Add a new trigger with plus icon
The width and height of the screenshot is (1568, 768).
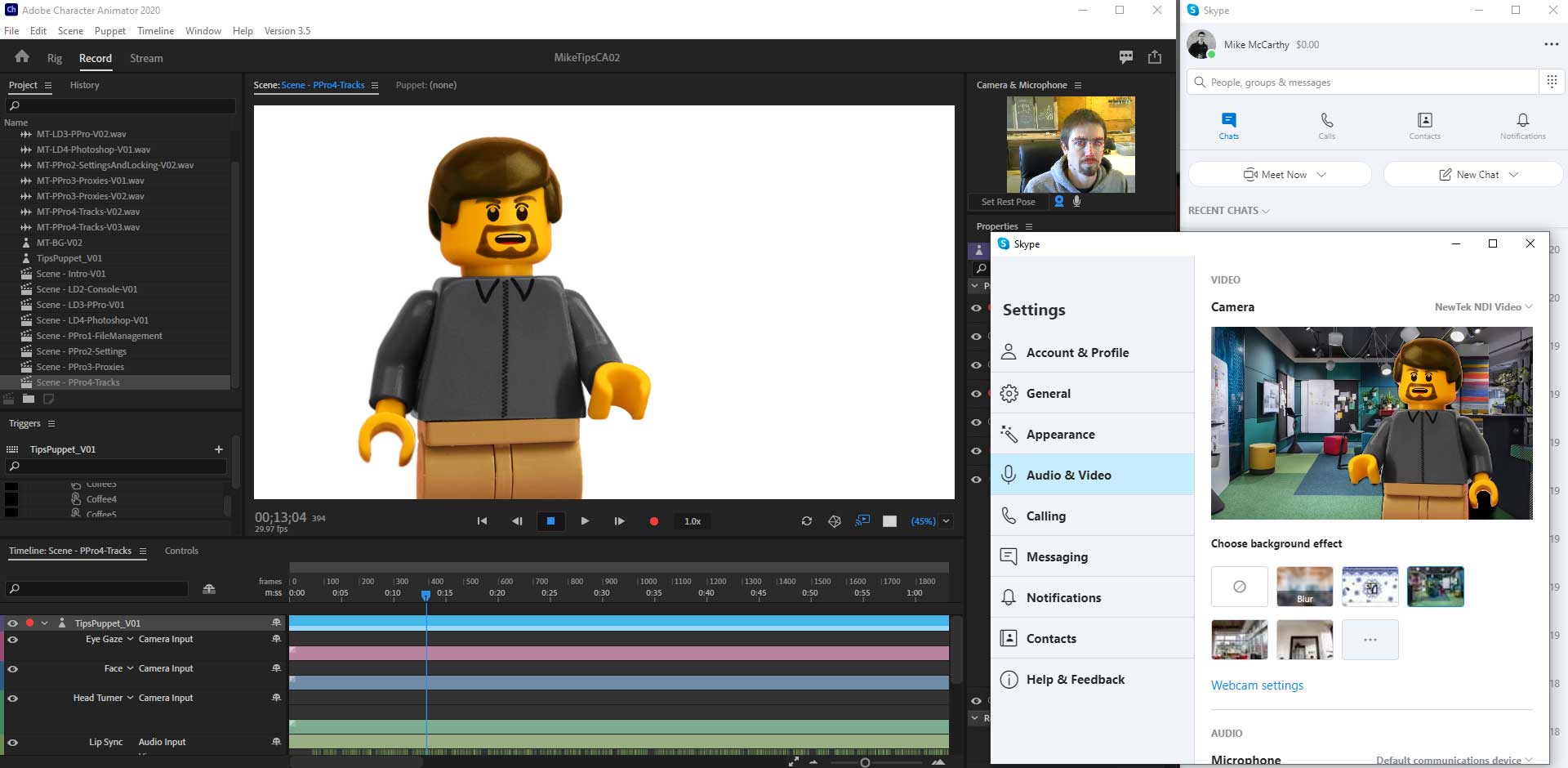218,449
